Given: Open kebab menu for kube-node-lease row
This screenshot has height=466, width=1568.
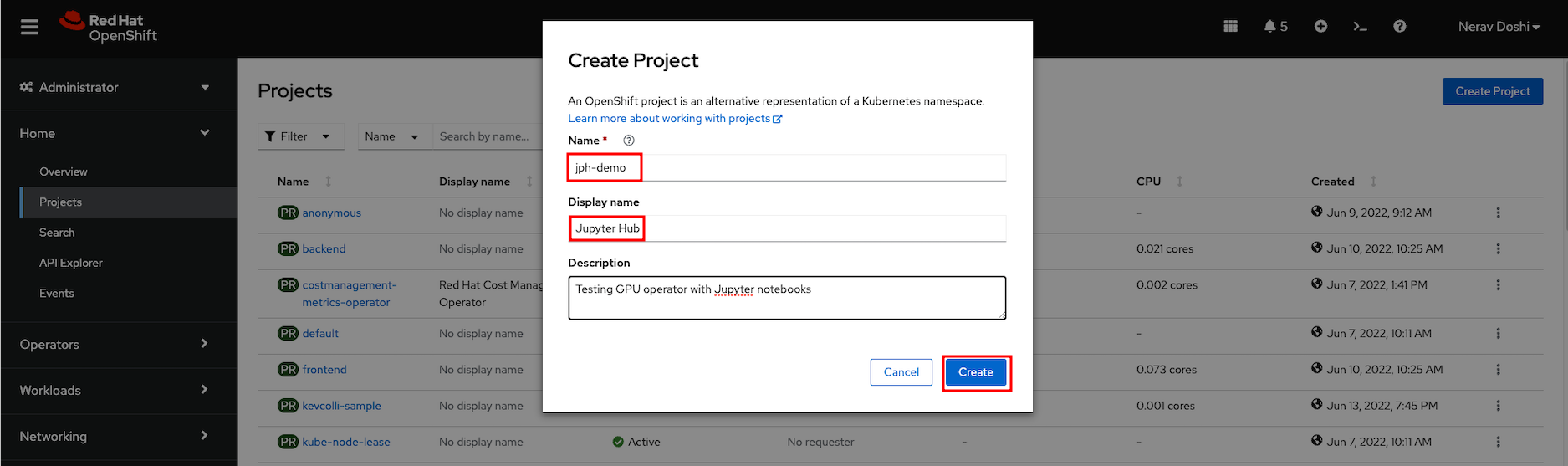Looking at the screenshot, I should click(x=1498, y=442).
